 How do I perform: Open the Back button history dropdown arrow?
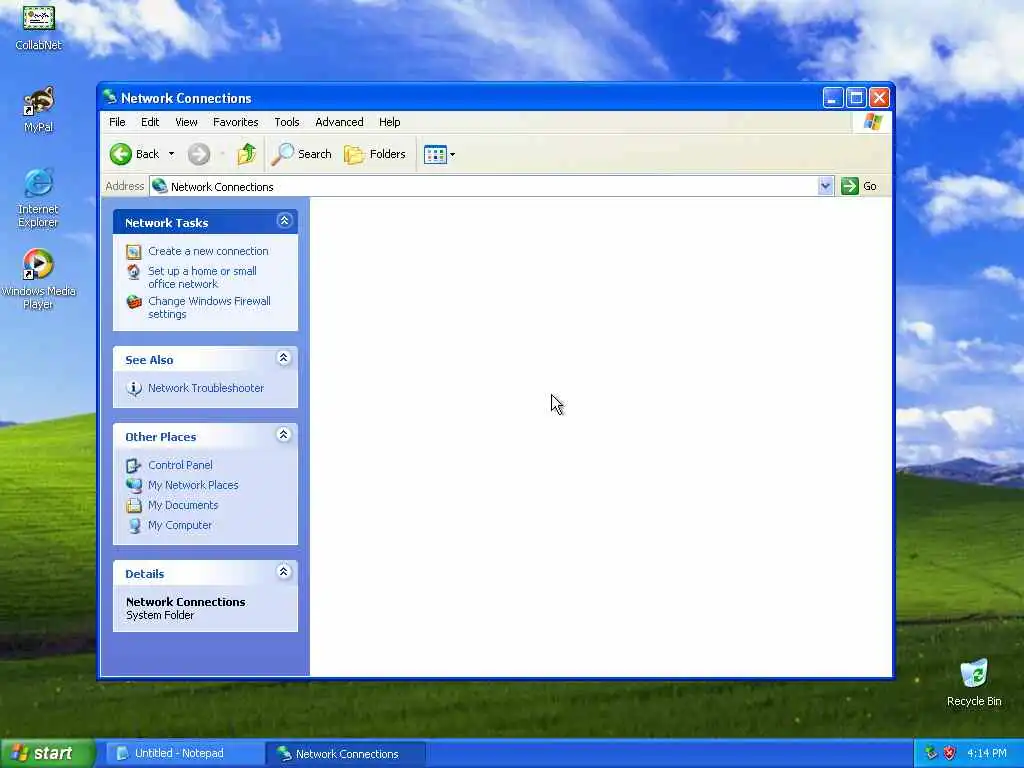click(x=171, y=154)
